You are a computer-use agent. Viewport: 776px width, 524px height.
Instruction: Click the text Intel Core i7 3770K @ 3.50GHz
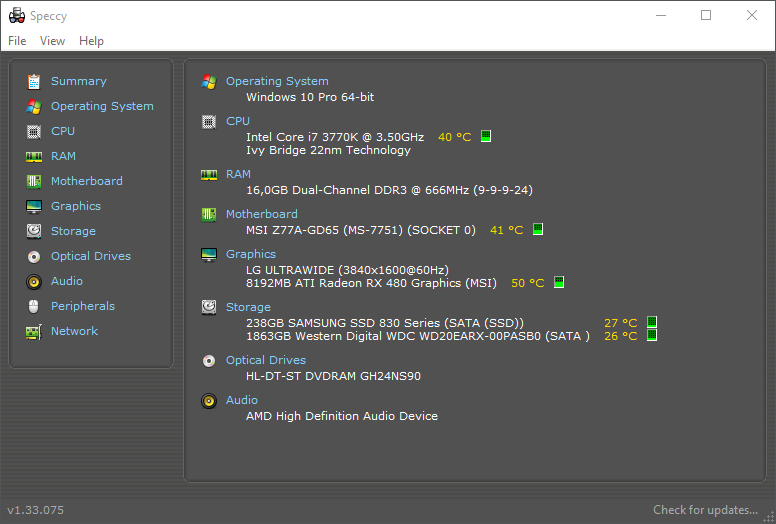point(335,137)
